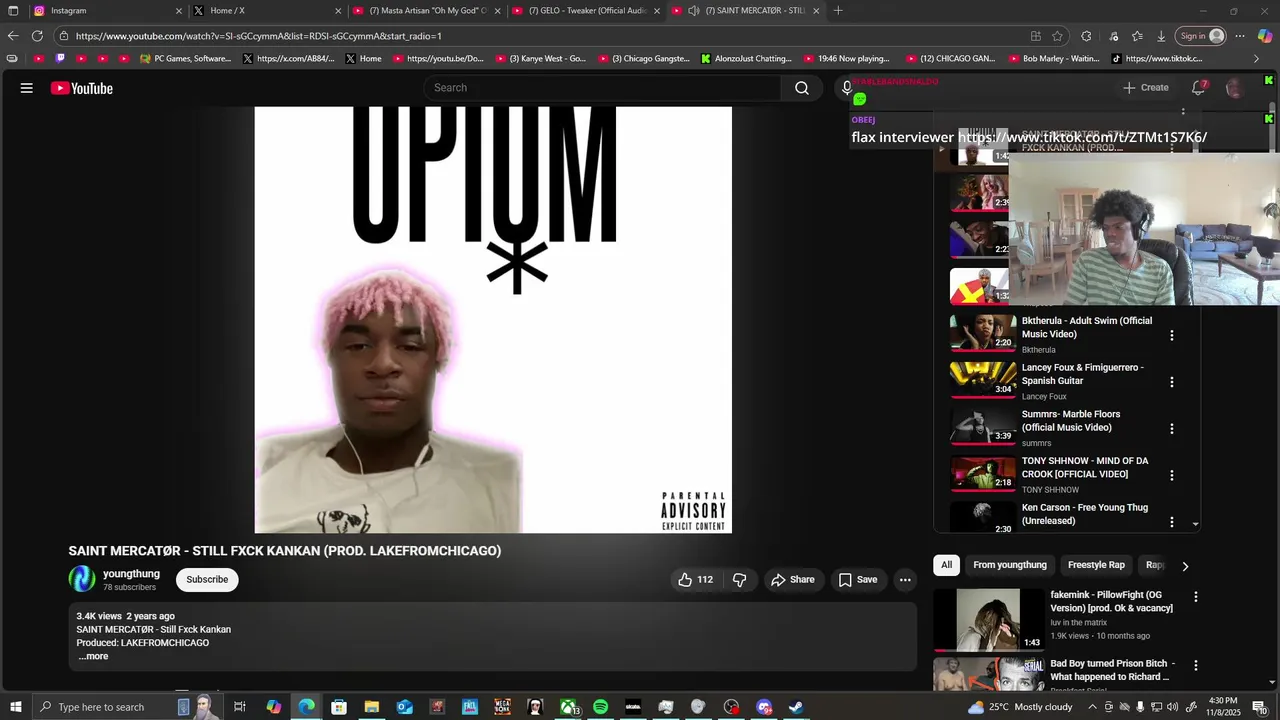Play Bktherula - Adult Swim from playlist
The image size is (1280, 720).
point(1086,327)
